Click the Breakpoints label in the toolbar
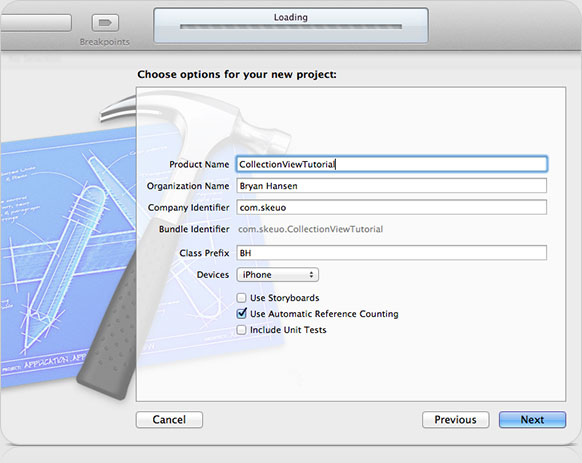Screen dimensions: 582x463 105,42
